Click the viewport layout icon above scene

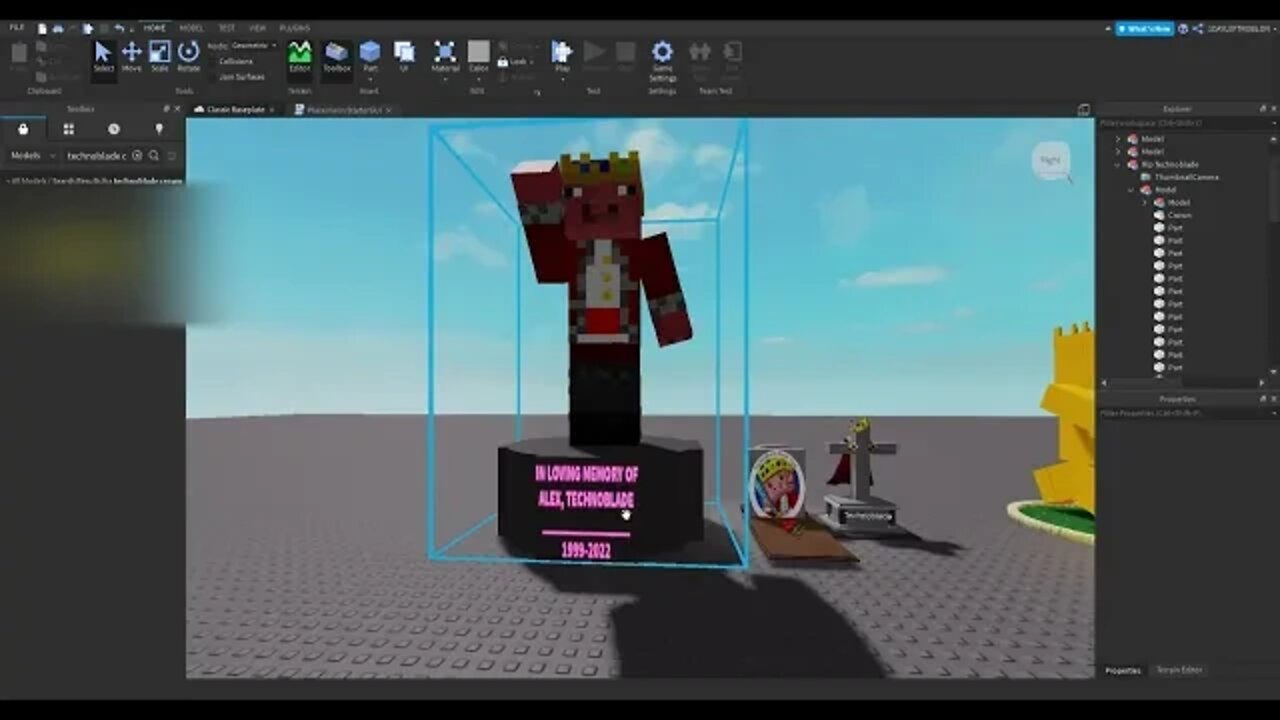[x=1083, y=109]
